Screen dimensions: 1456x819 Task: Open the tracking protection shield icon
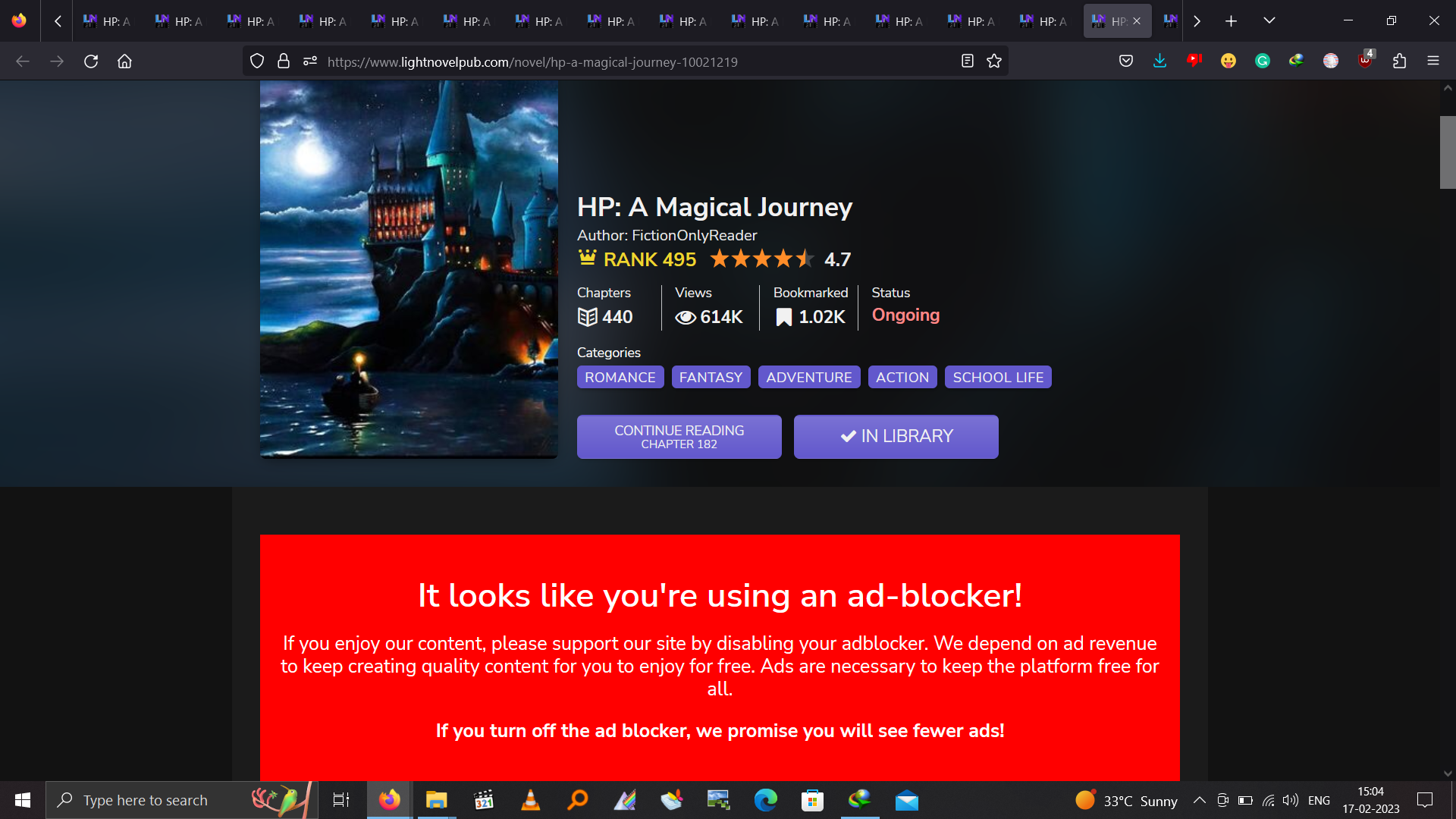pyautogui.click(x=257, y=61)
